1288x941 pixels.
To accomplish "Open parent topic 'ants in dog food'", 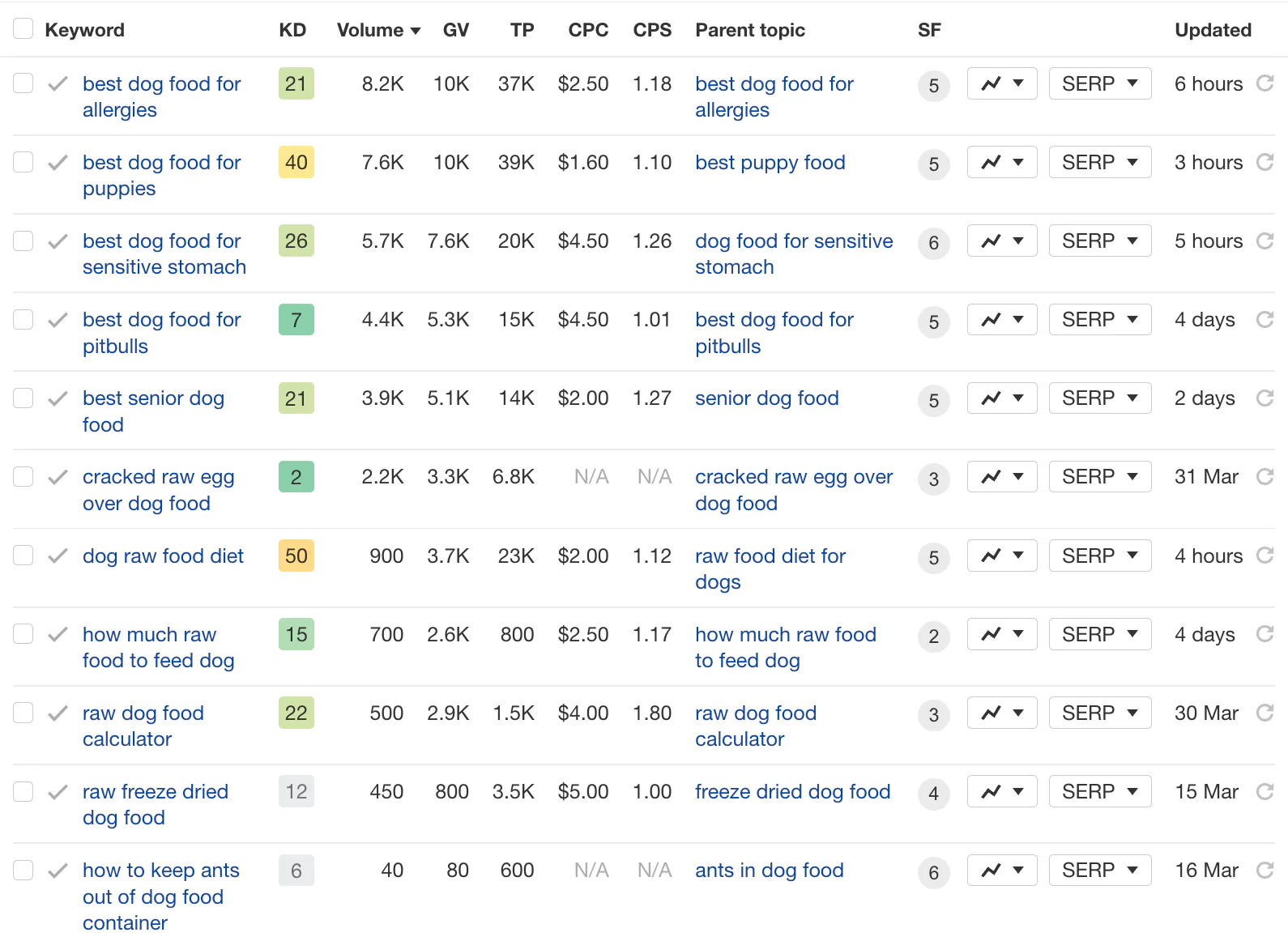I will click(x=770, y=870).
